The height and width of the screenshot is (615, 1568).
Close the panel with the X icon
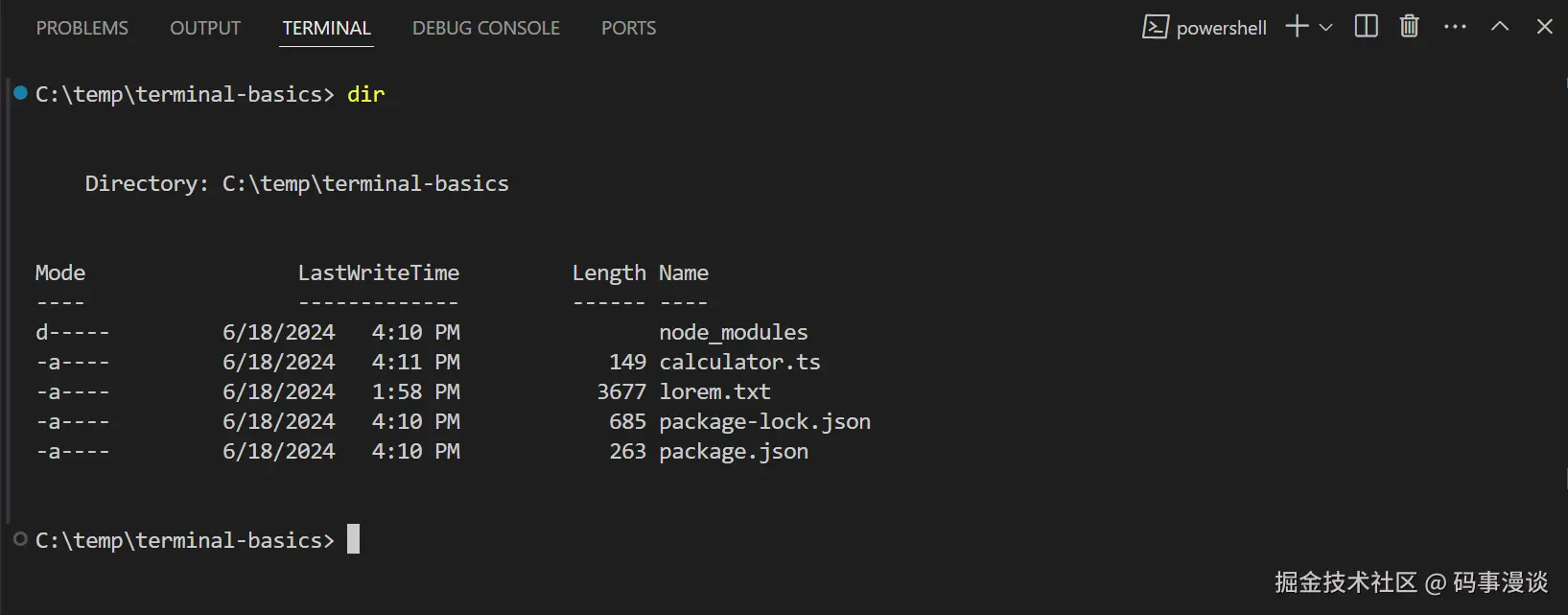1544,27
